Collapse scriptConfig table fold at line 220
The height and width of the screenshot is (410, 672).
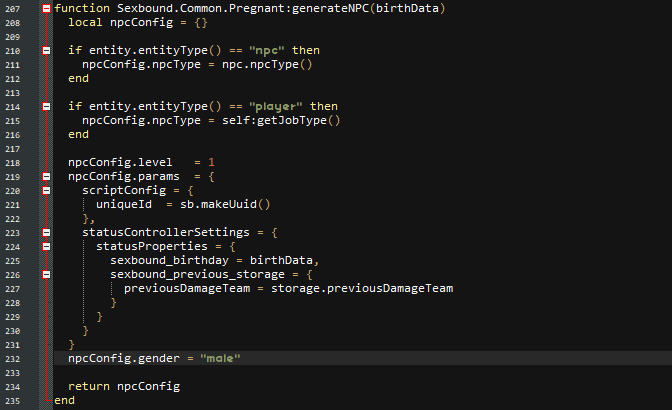(x=46, y=191)
